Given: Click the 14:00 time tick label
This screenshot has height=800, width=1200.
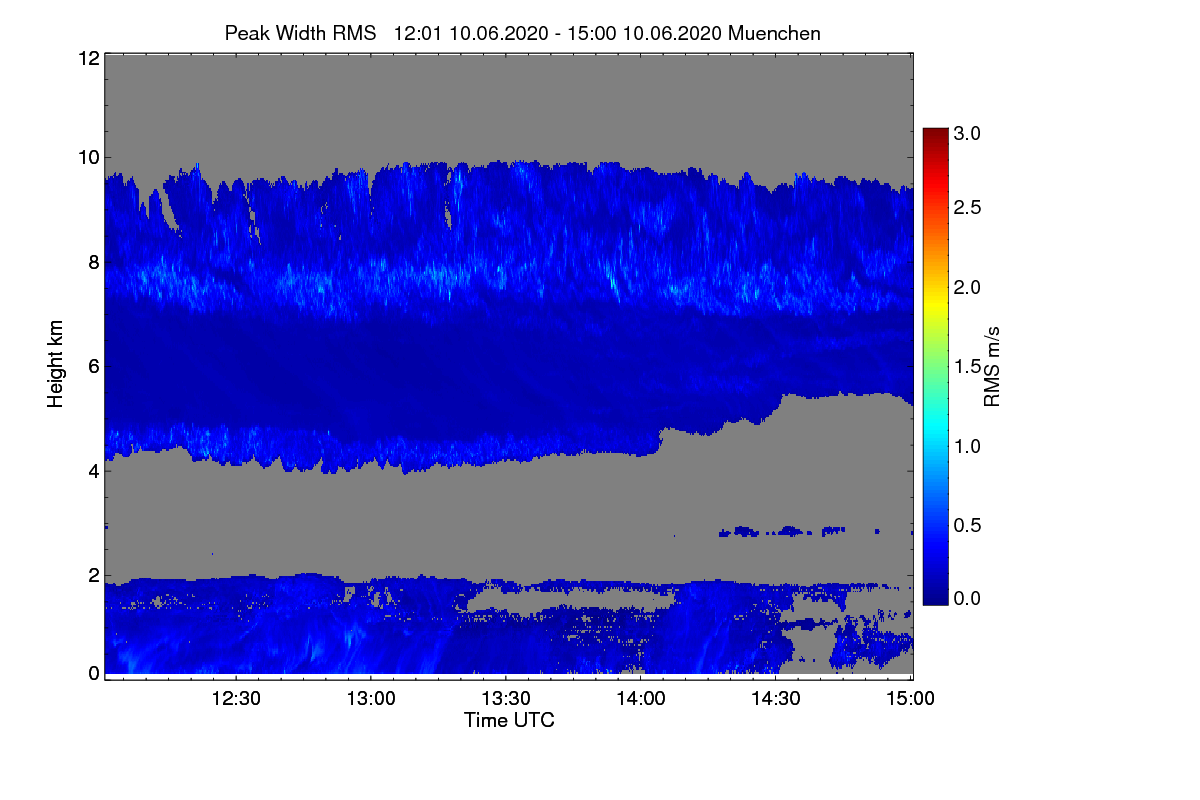Looking at the screenshot, I should click(642, 698).
